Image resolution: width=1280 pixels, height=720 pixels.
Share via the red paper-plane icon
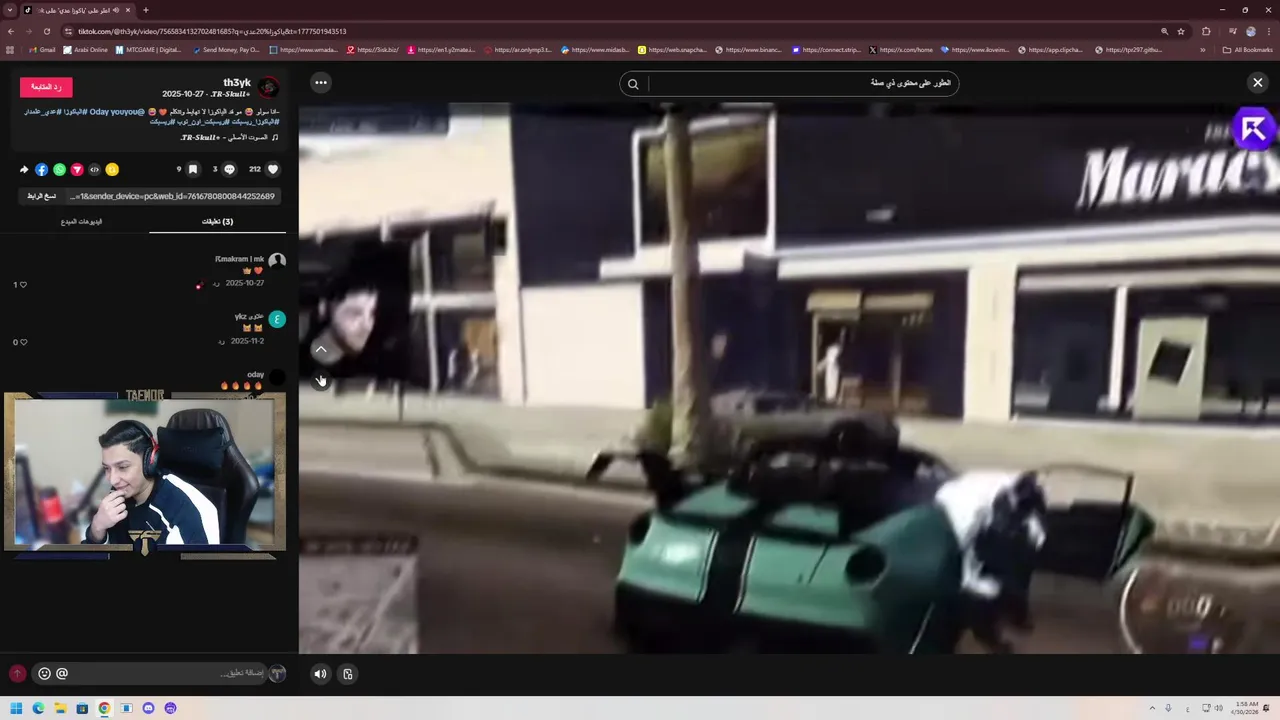coord(77,169)
